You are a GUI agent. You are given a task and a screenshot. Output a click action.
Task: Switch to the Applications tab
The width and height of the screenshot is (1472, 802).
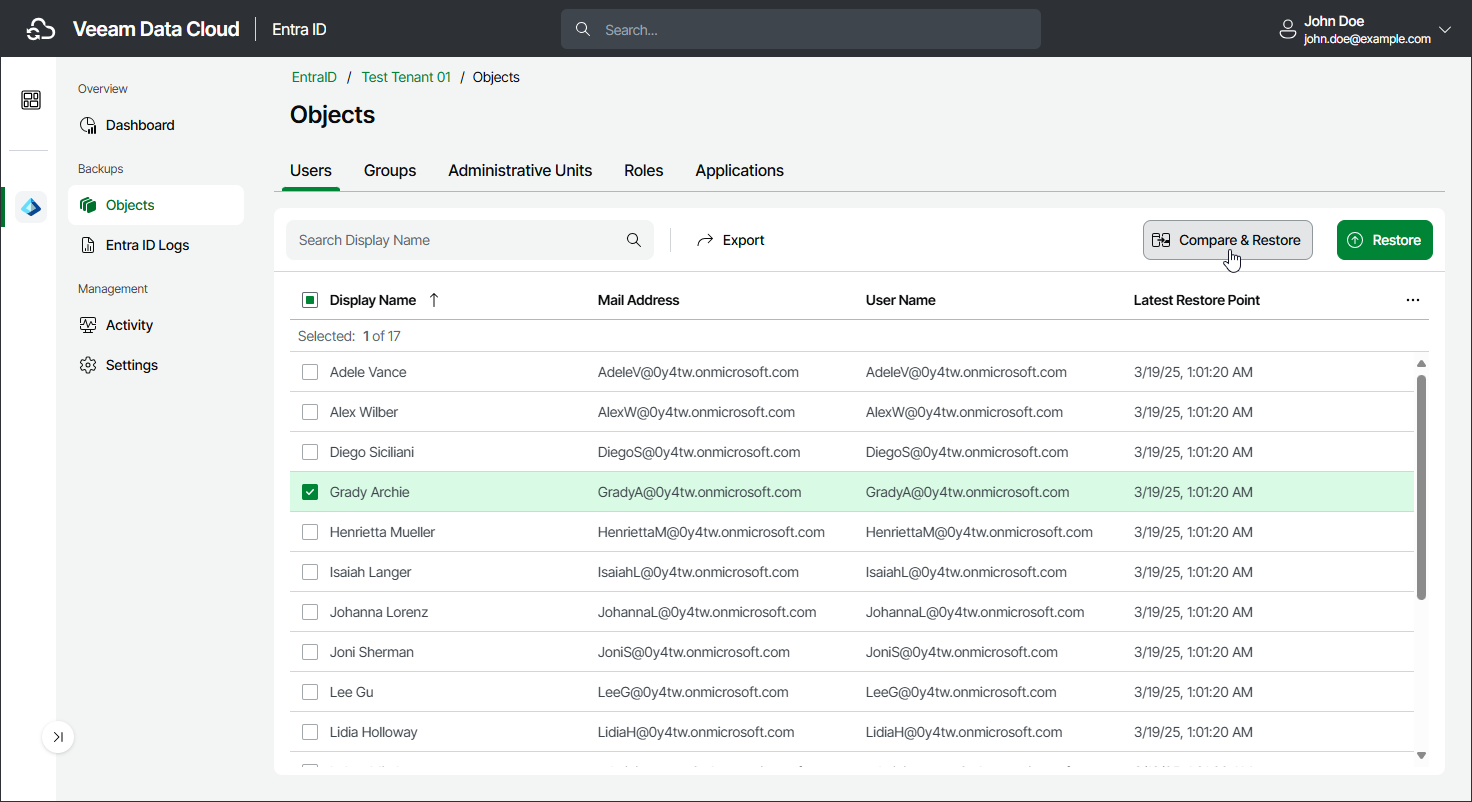pos(740,171)
